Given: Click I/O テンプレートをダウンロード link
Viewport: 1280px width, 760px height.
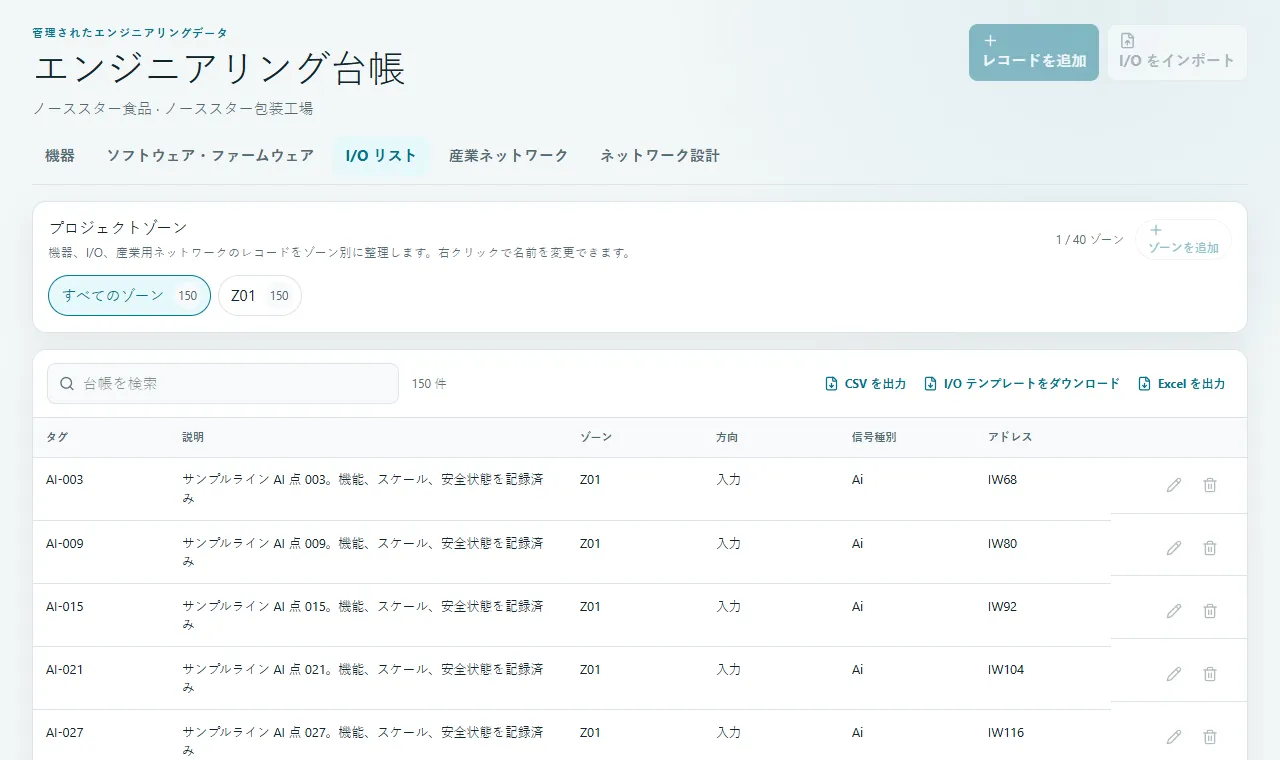Looking at the screenshot, I should tap(1022, 384).
